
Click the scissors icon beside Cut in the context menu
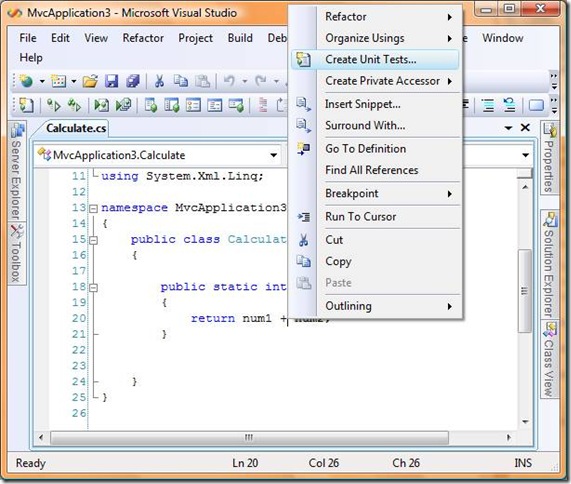click(x=303, y=240)
